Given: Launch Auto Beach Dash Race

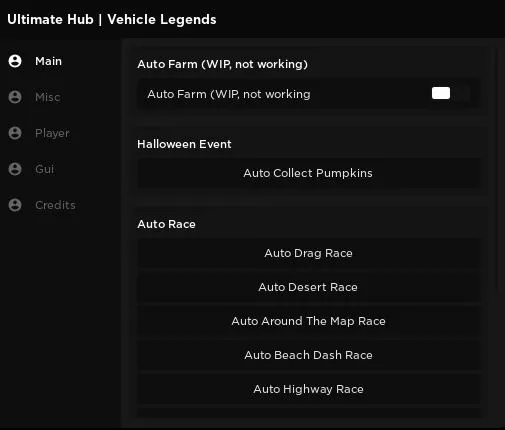Looking at the screenshot, I should pos(309,355).
